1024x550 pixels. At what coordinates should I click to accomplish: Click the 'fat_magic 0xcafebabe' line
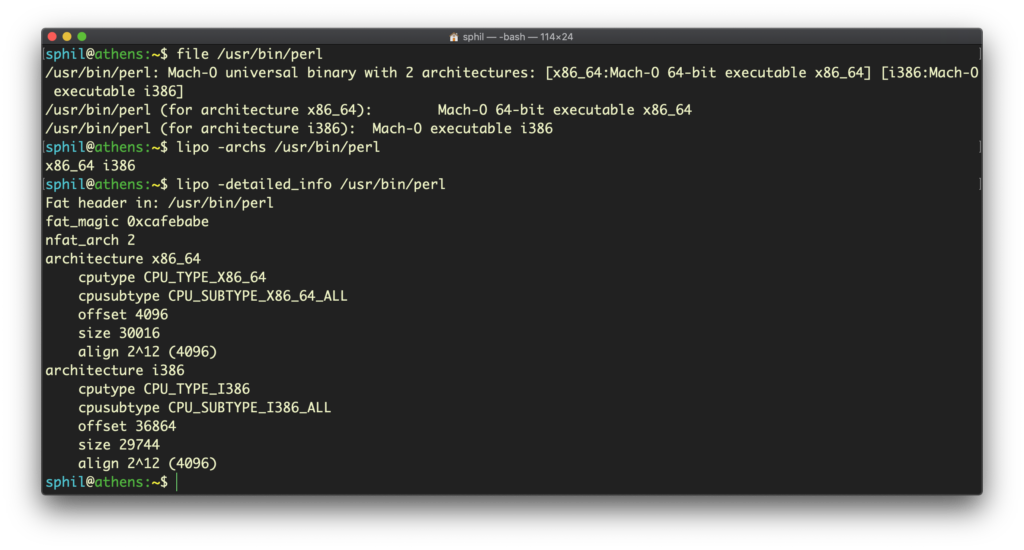(x=127, y=221)
